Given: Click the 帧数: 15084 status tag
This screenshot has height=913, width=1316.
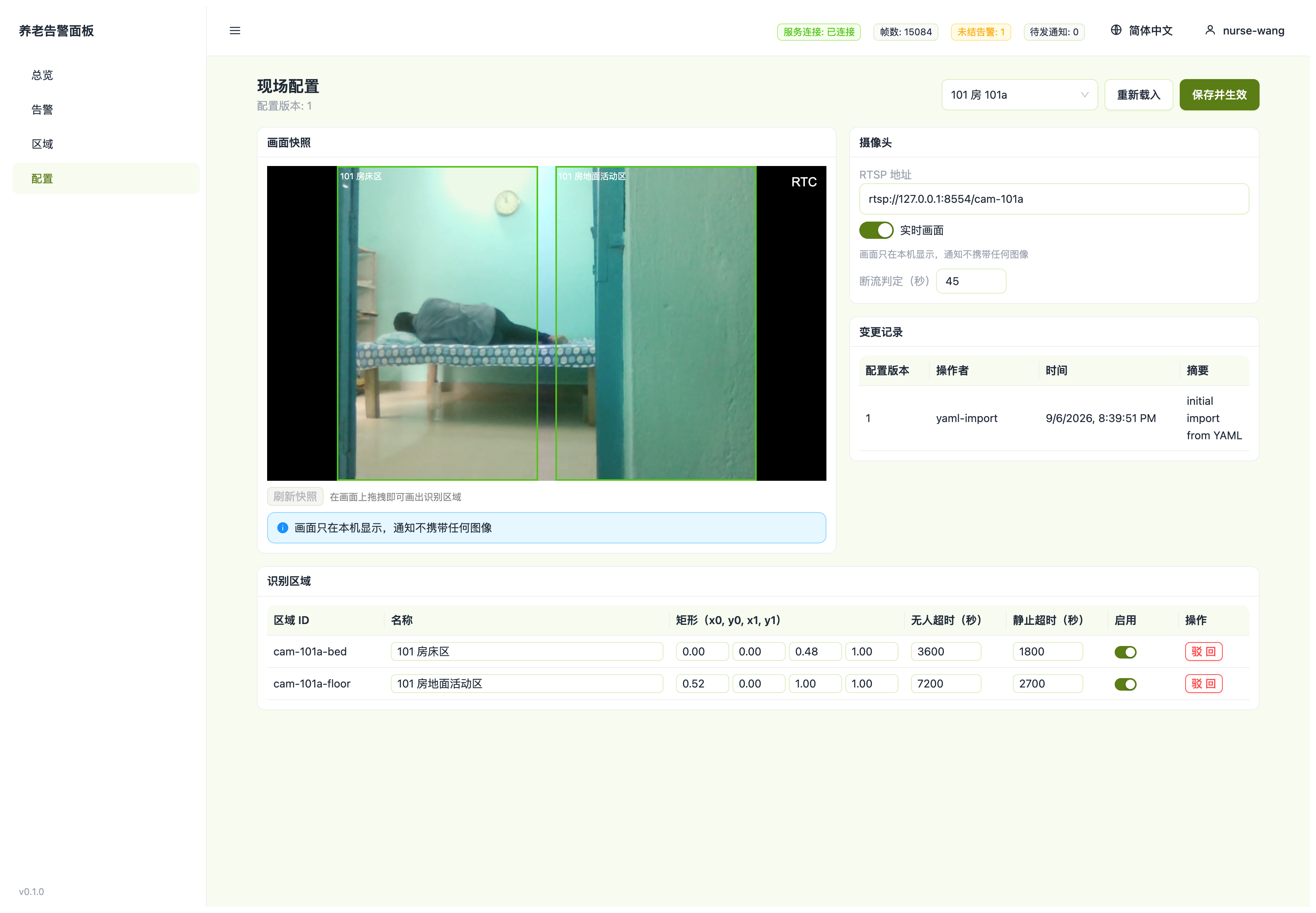Looking at the screenshot, I should point(906,32).
